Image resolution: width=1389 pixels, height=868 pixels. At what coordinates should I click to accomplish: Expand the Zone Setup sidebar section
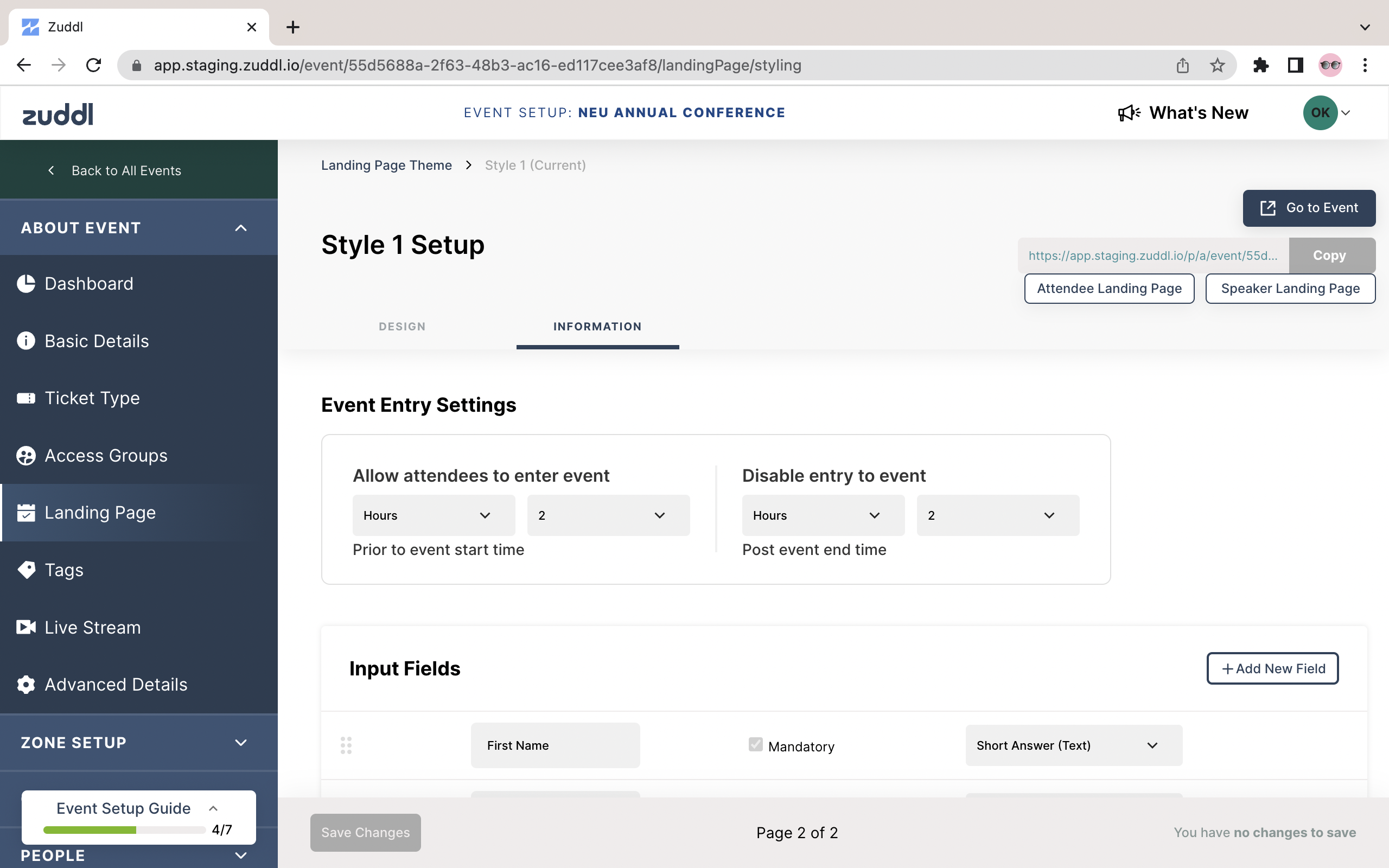point(240,742)
